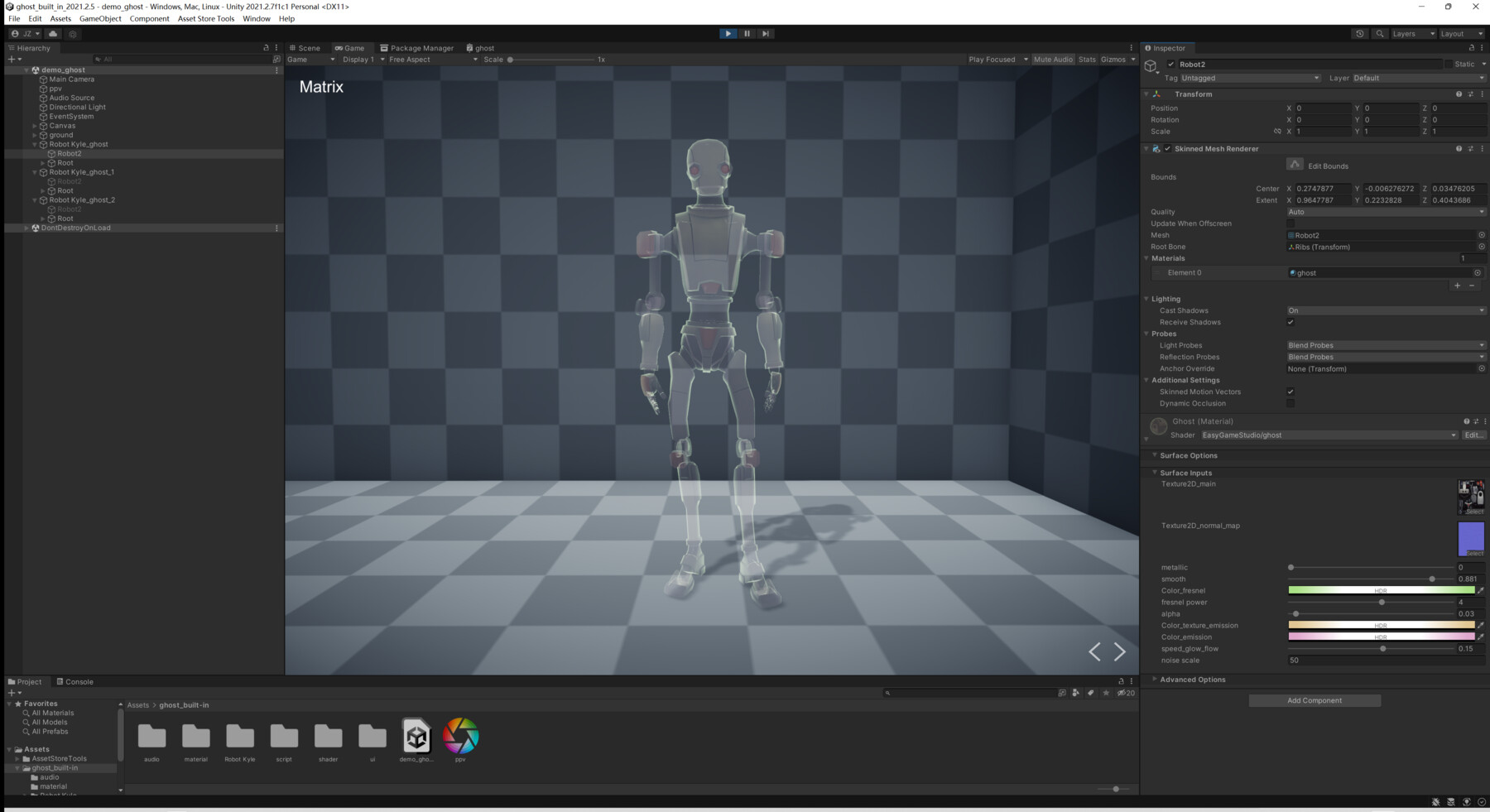Click the next arrow in Game view
This screenshot has width=1490, height=812.
(x=1120, y=652)
